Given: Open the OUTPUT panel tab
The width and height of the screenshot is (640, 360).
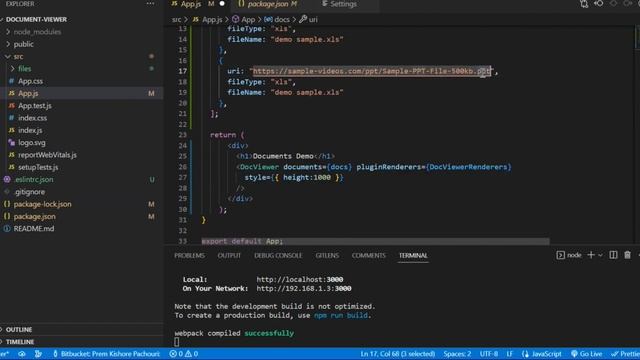Looking at the screenshot, I should tap(229, 256).
